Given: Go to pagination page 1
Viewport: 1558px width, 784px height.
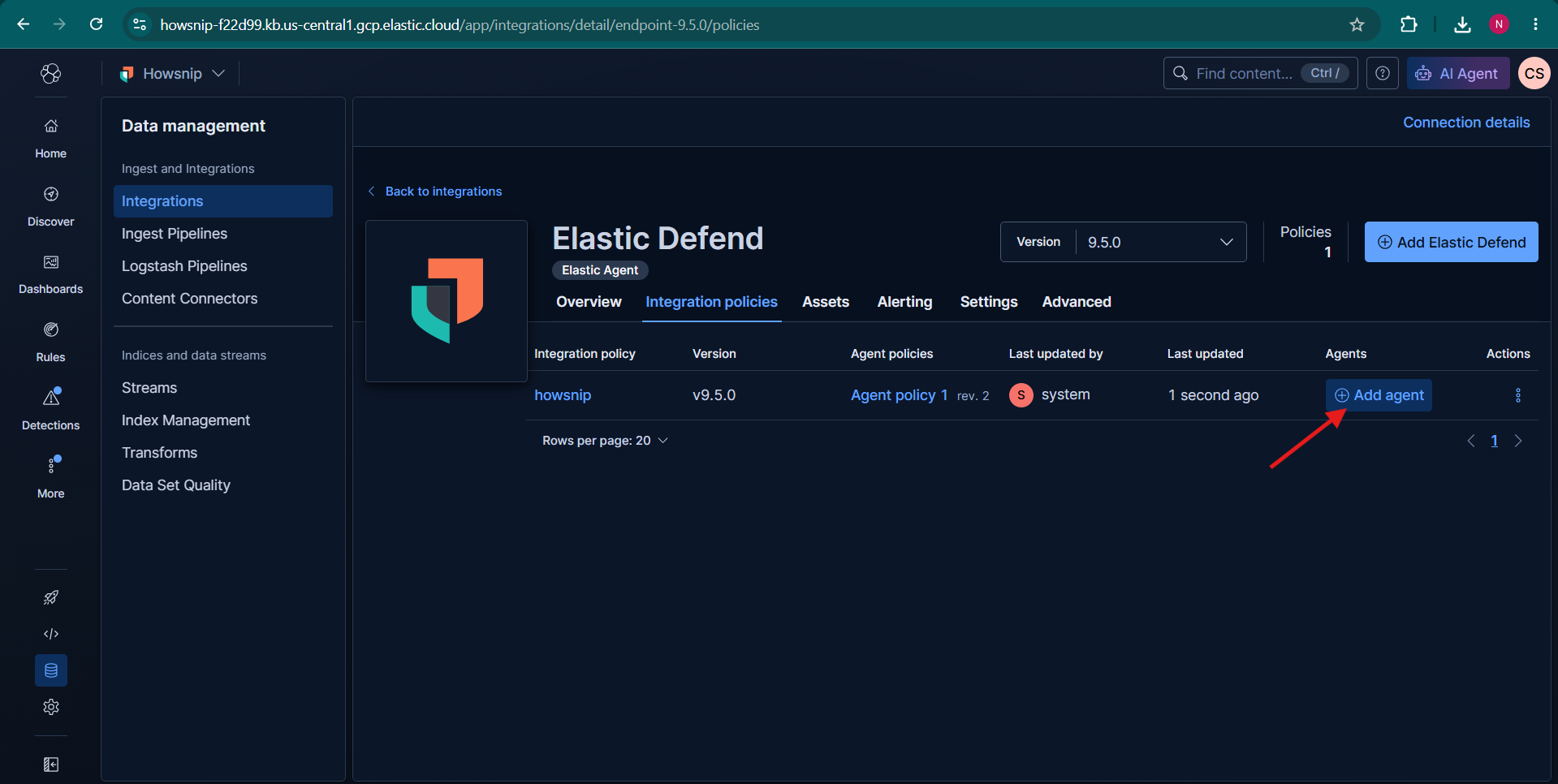Looking at the screenshot, I should [1494, 441].
